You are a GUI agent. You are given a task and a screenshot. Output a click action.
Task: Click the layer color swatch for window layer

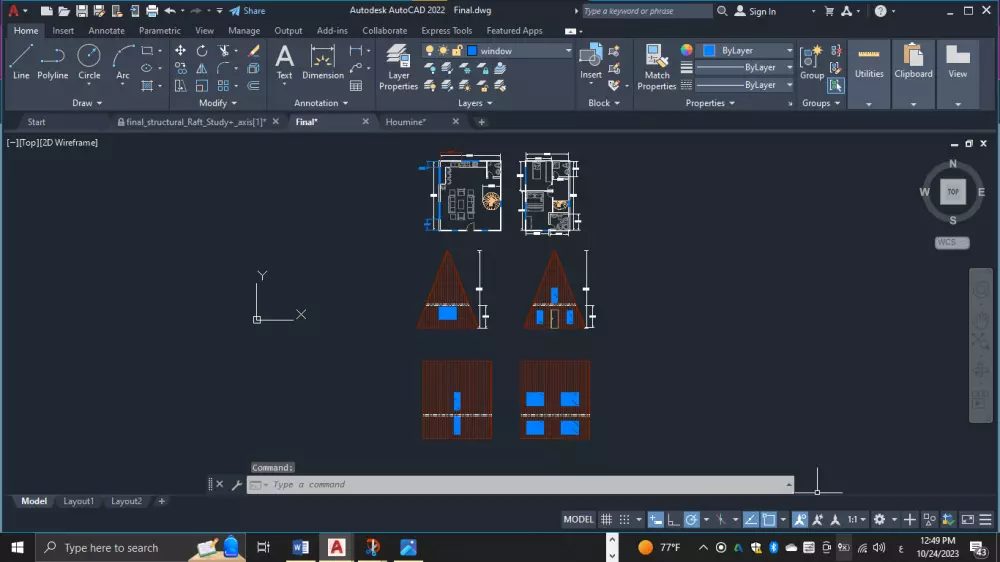pos(472,50)
